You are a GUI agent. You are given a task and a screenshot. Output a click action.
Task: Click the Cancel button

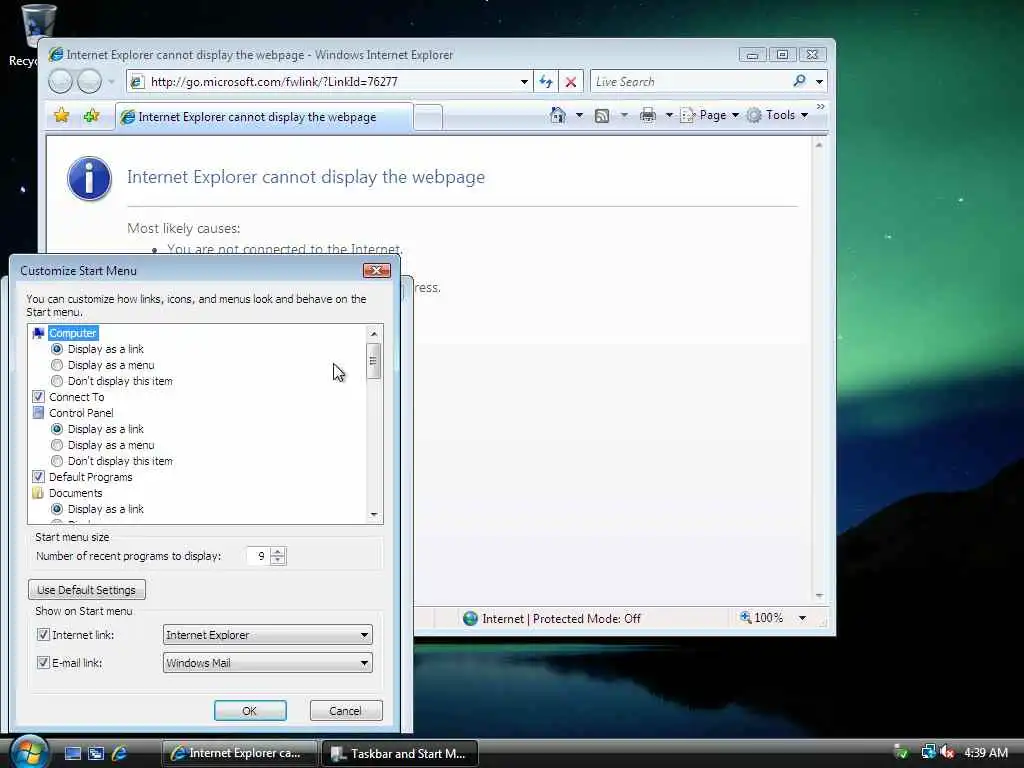tap(345, 711)
